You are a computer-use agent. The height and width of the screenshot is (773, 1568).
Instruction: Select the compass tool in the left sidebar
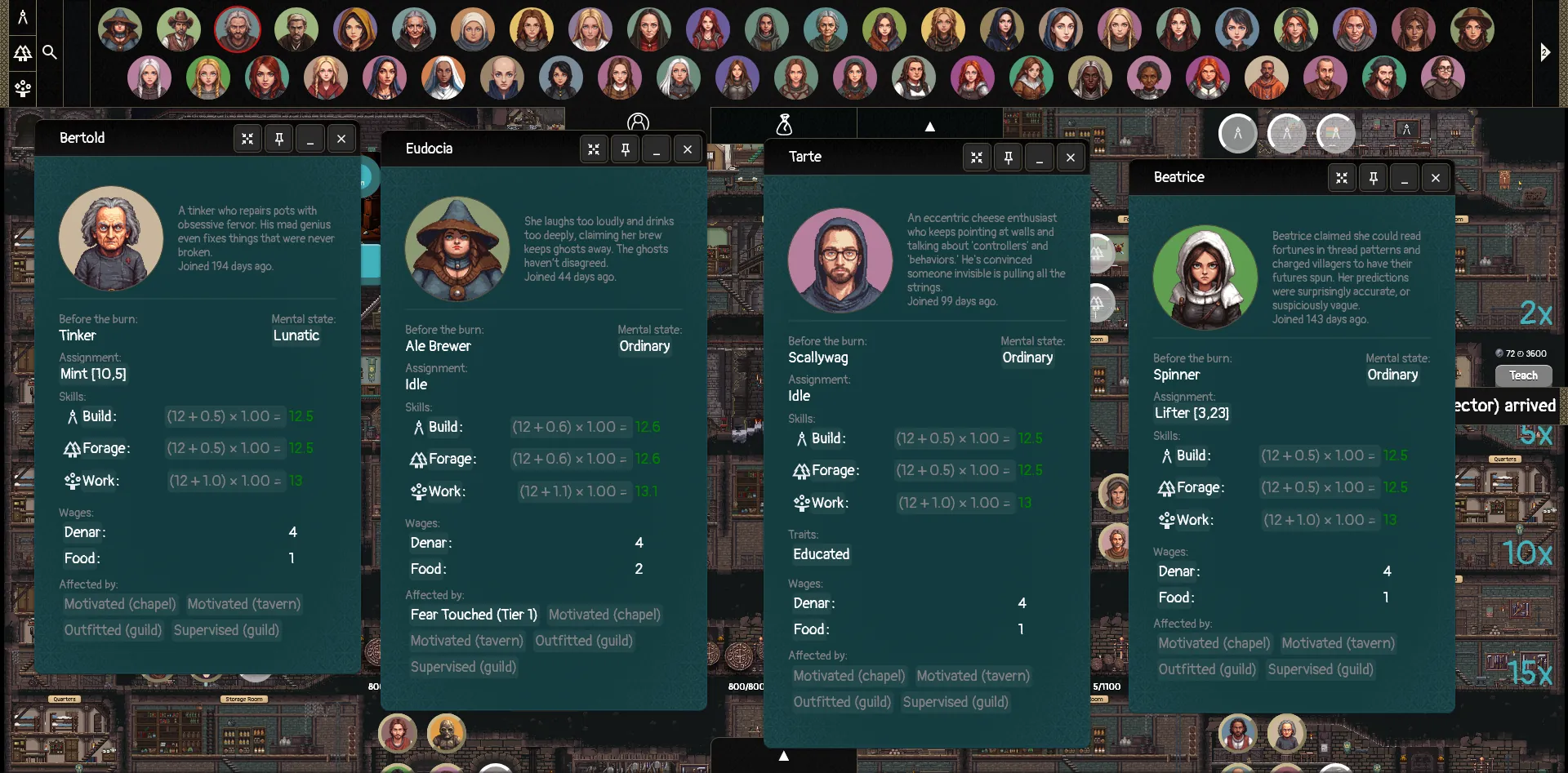23,16
